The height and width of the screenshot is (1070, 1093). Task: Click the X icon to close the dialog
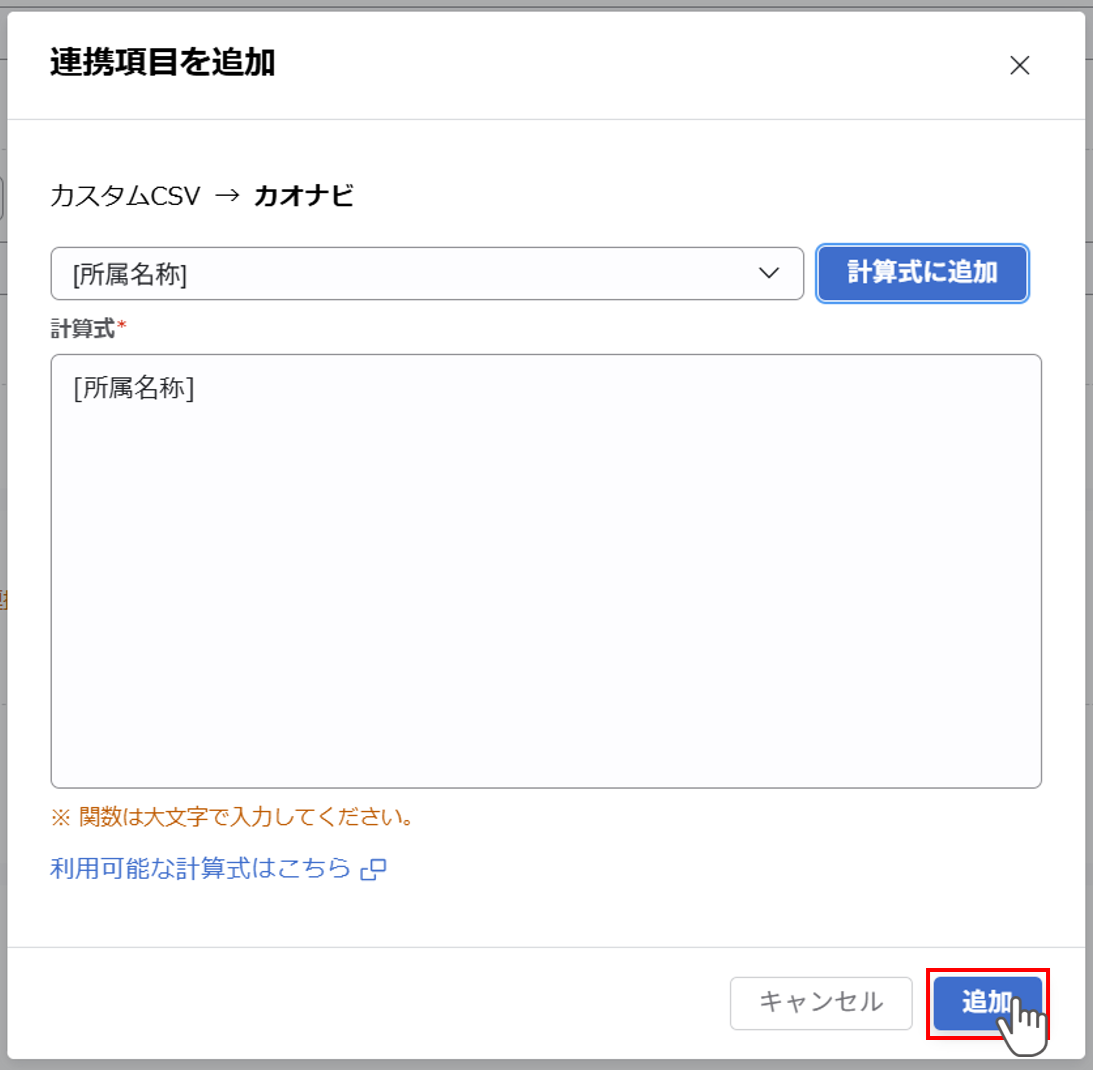click(1020, 66)
